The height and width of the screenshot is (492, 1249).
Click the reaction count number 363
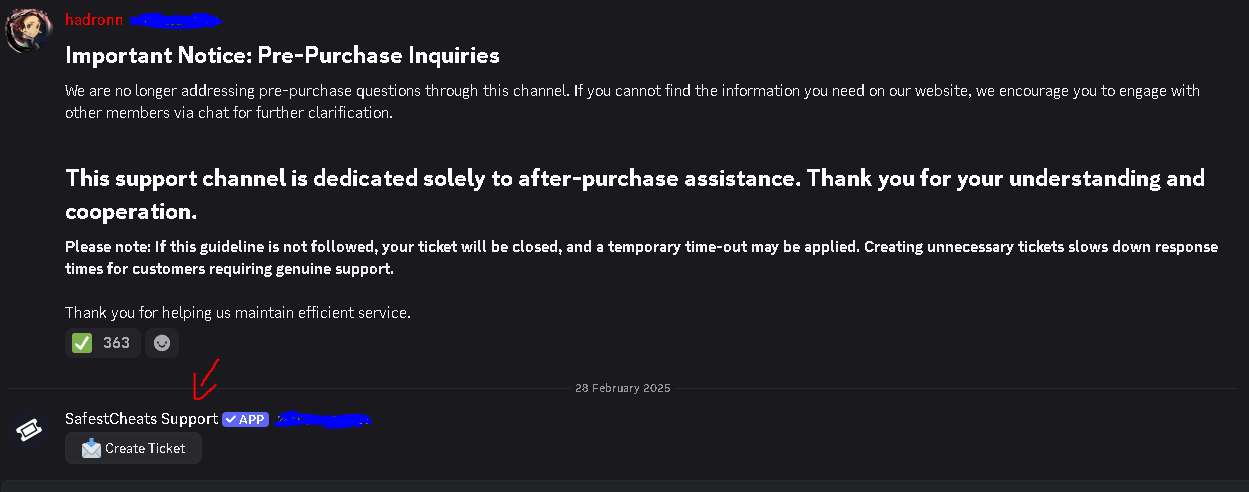116,343
